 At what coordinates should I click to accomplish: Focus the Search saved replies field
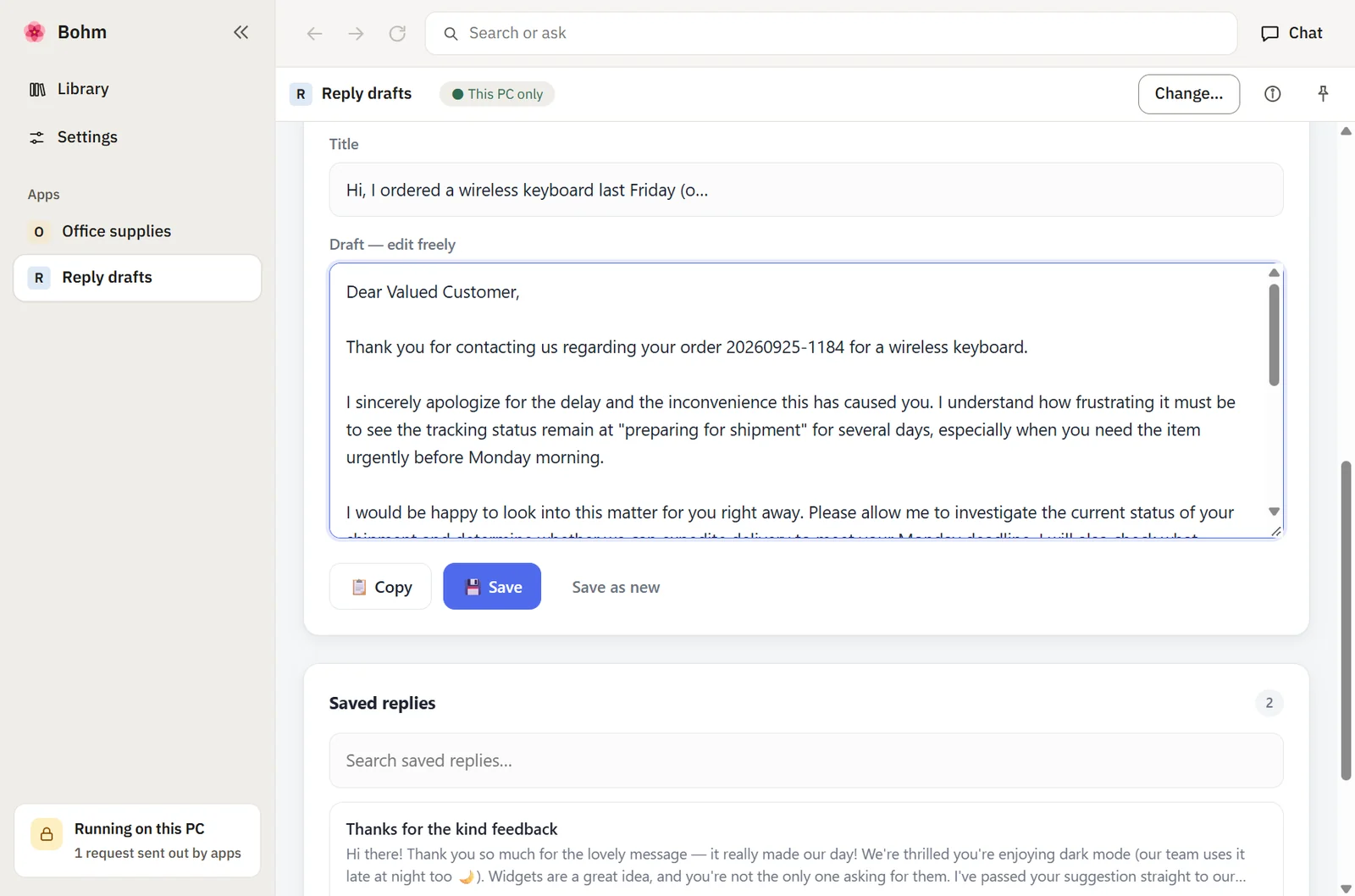806,760
